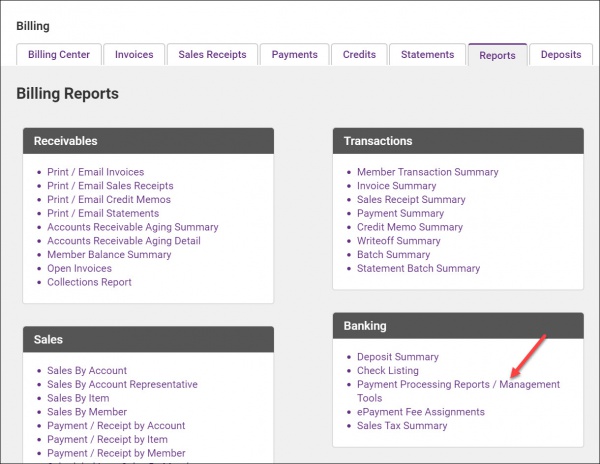
Task: Open the Deposits tab
Action: (x=560, y=55)
